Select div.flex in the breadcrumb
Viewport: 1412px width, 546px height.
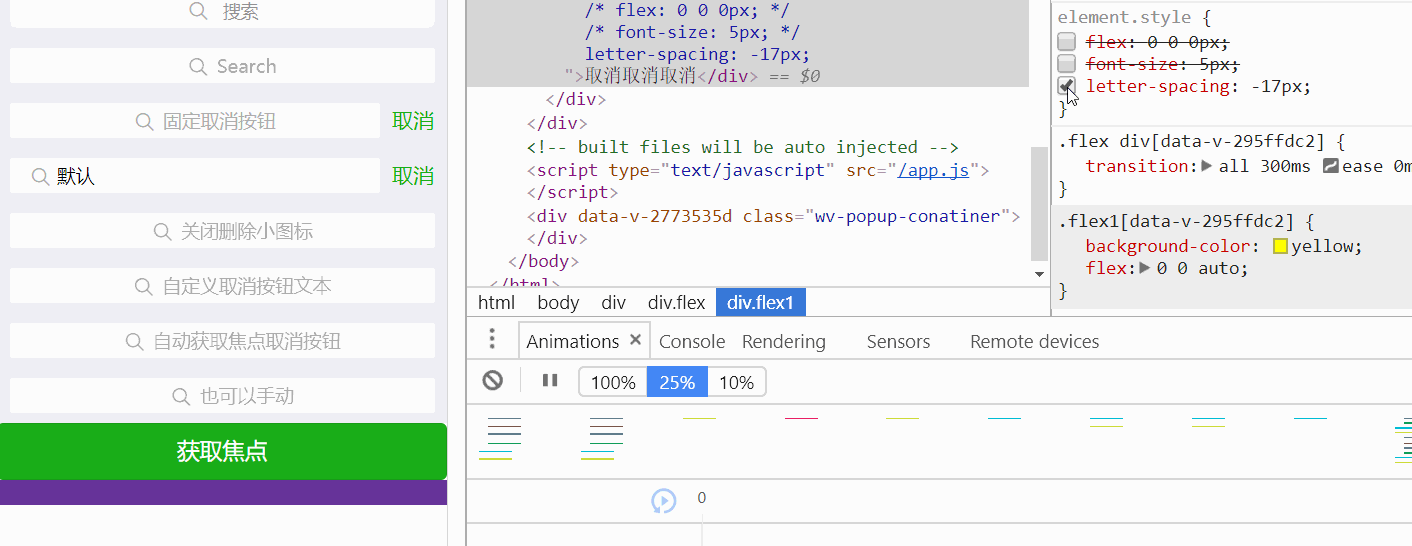click(x=676, y=303)
